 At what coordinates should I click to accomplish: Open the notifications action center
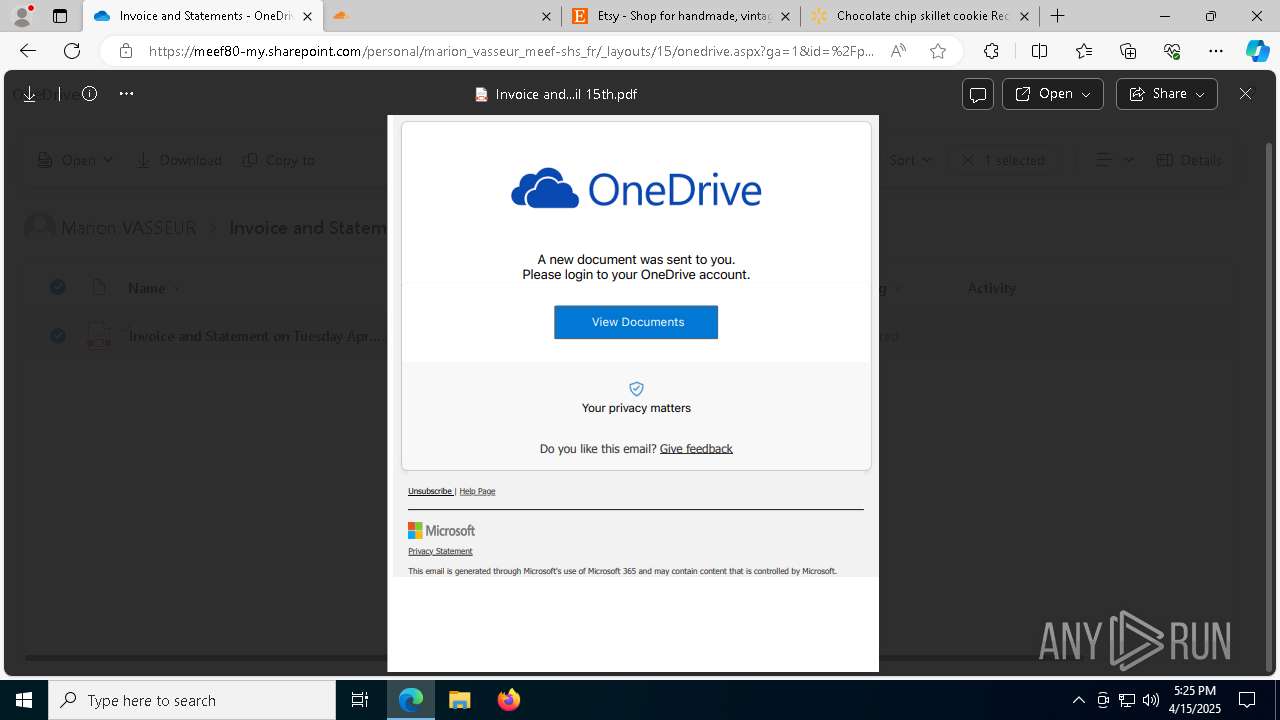pyautogui.click(x=1247, y=700)
